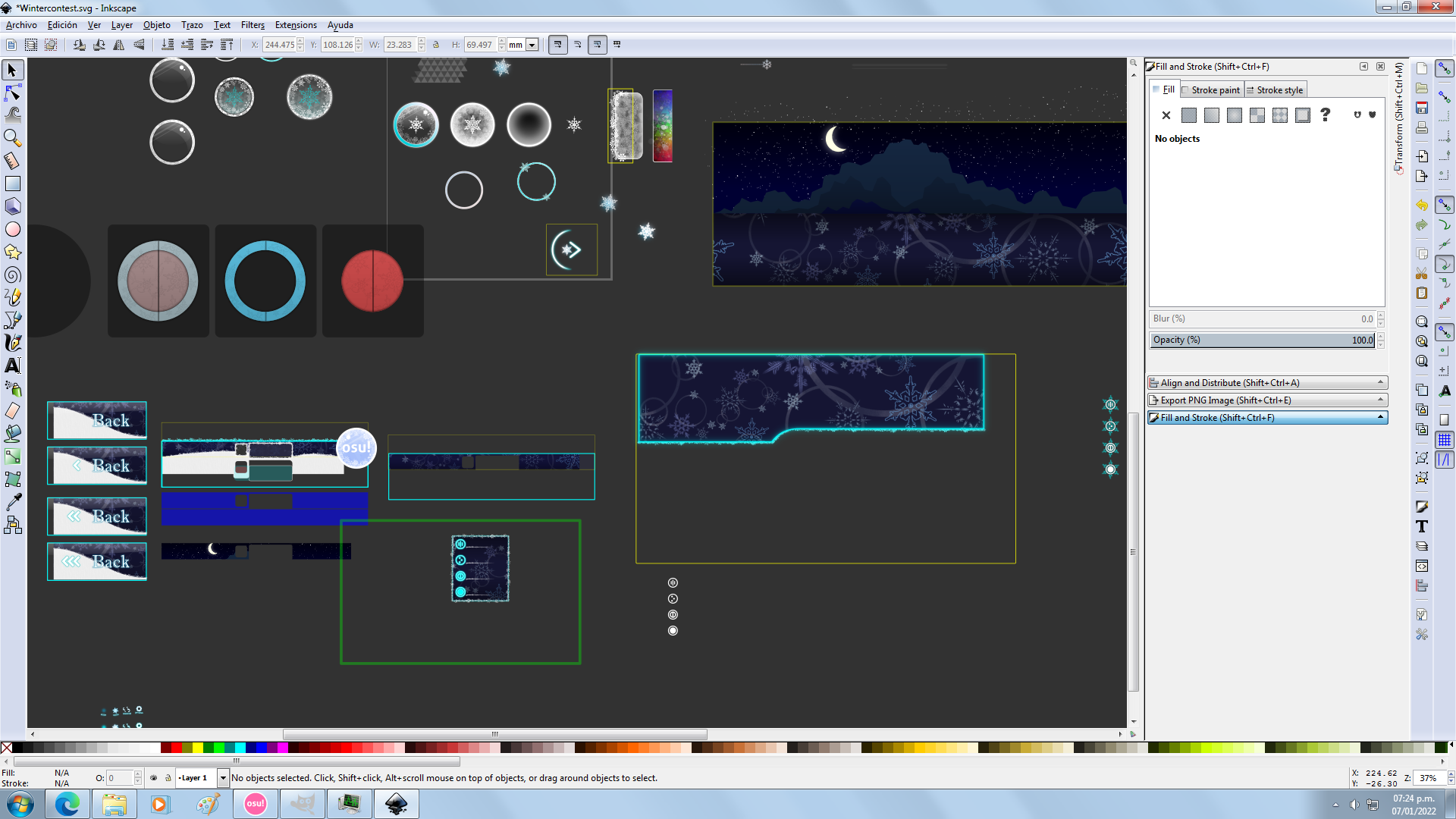Toggle move patterns with object
1456x819 pixels.
tap(617, 45)
